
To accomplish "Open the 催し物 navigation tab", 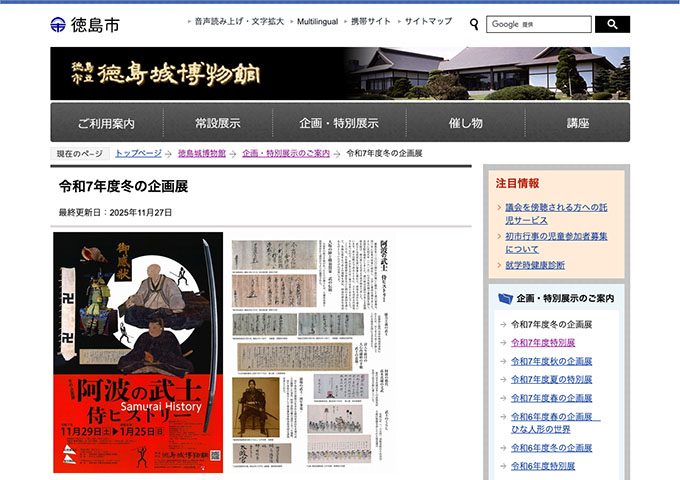I will pos(465,123).
